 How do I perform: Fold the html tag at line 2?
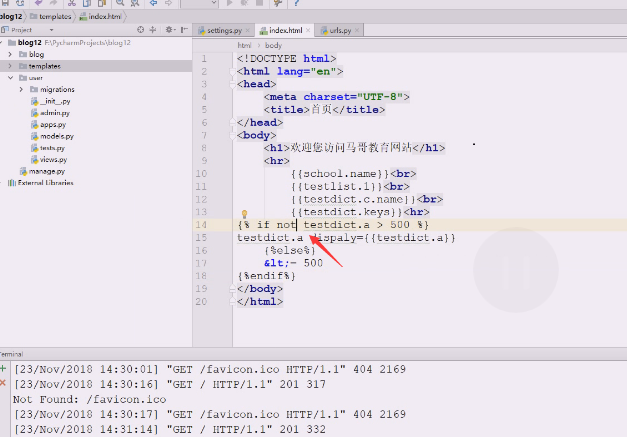click(232, 72)
